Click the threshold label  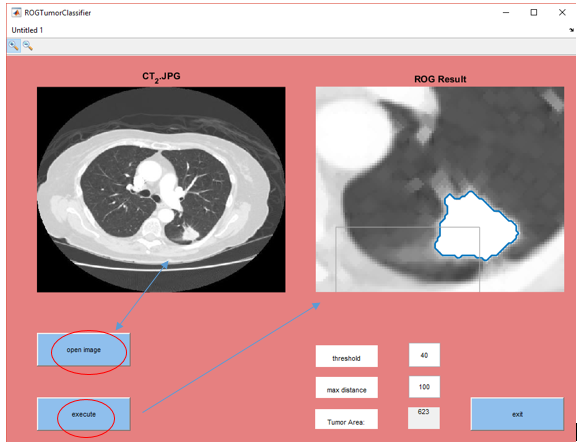(347, 356)
